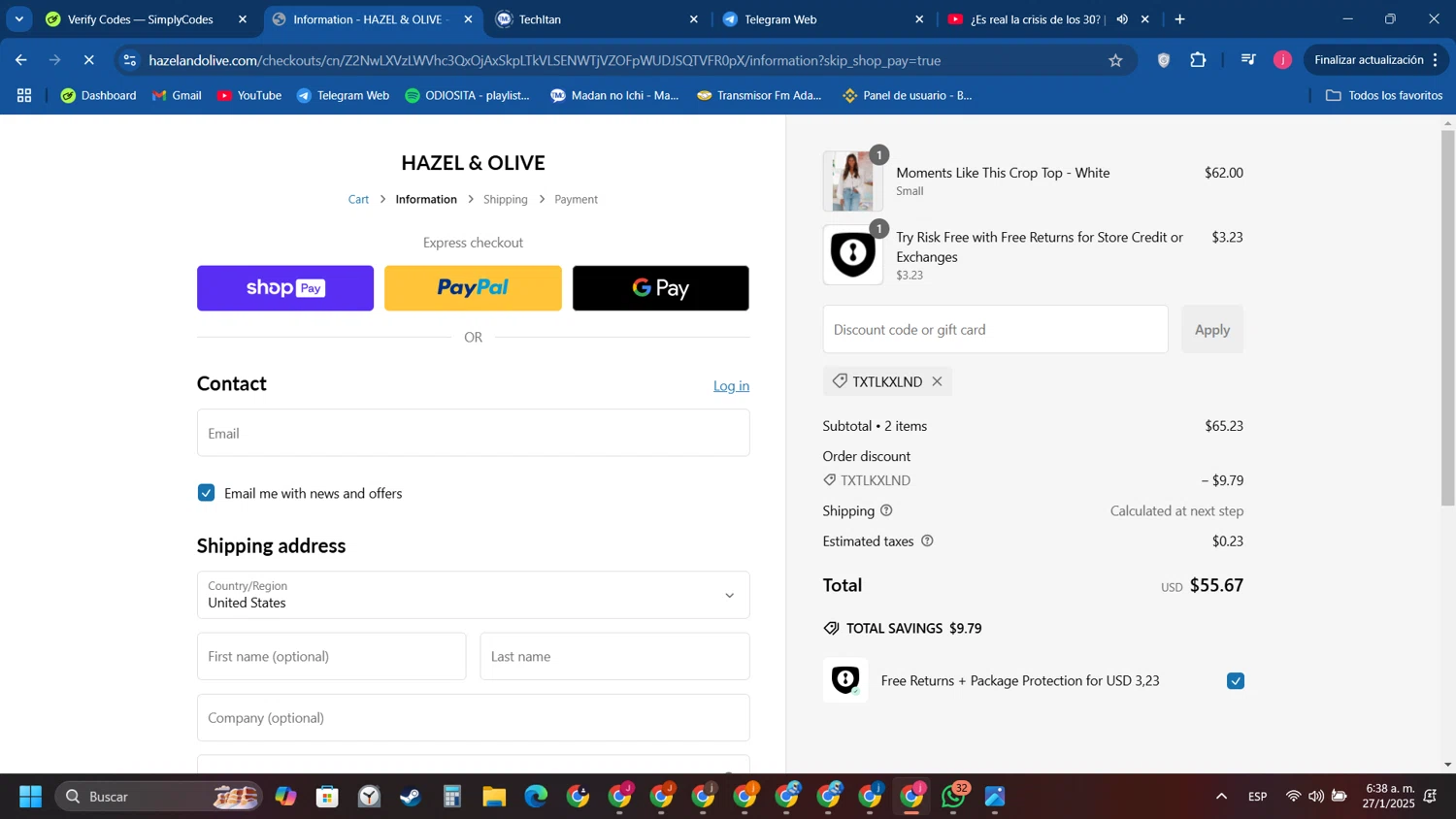Viewport: 1456px width, 819px height.
Task: Close the Information - HAZEL & OLIVE tab
Action: pyautogui.click(x=468, y=19)
